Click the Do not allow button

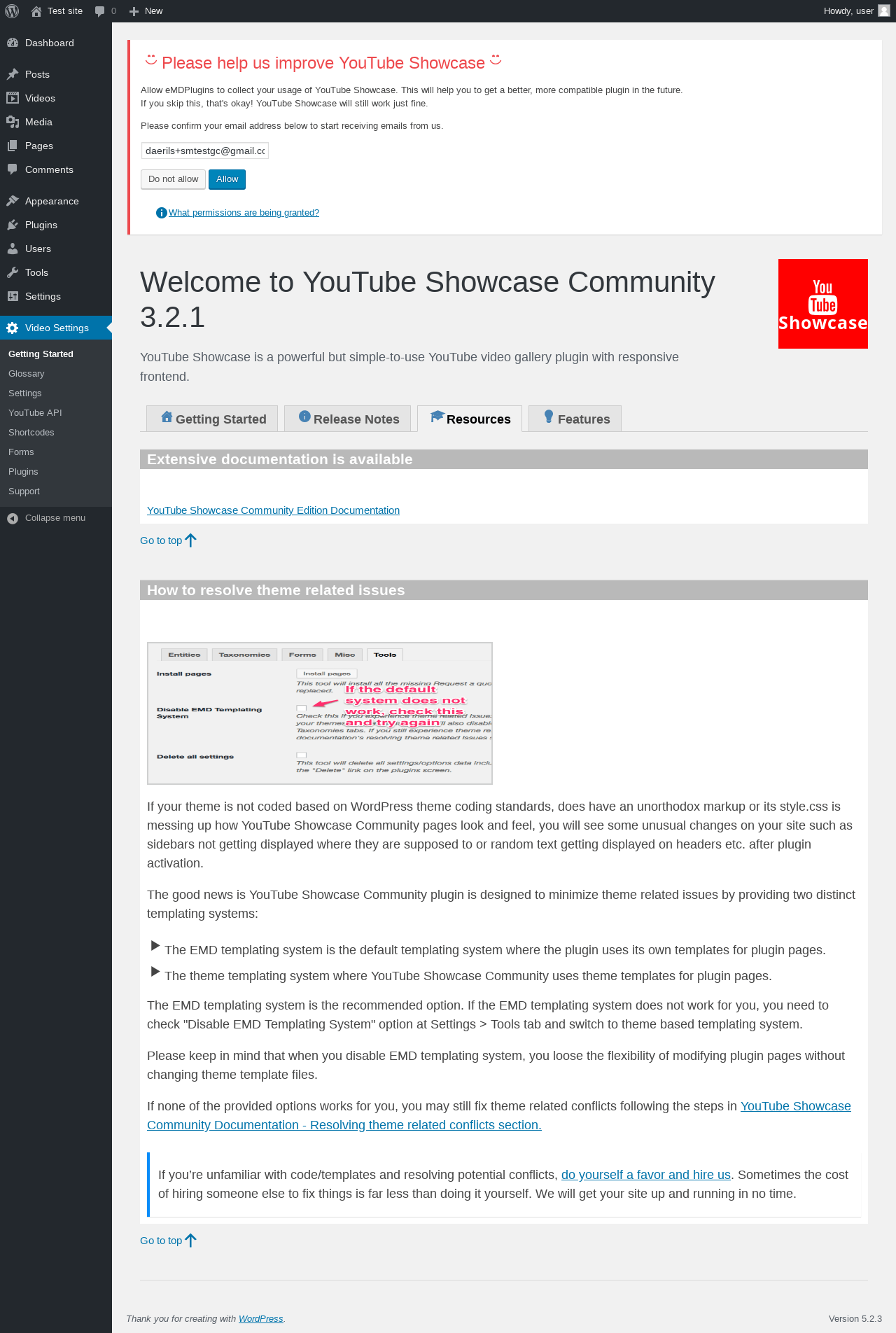pos(174,179)
